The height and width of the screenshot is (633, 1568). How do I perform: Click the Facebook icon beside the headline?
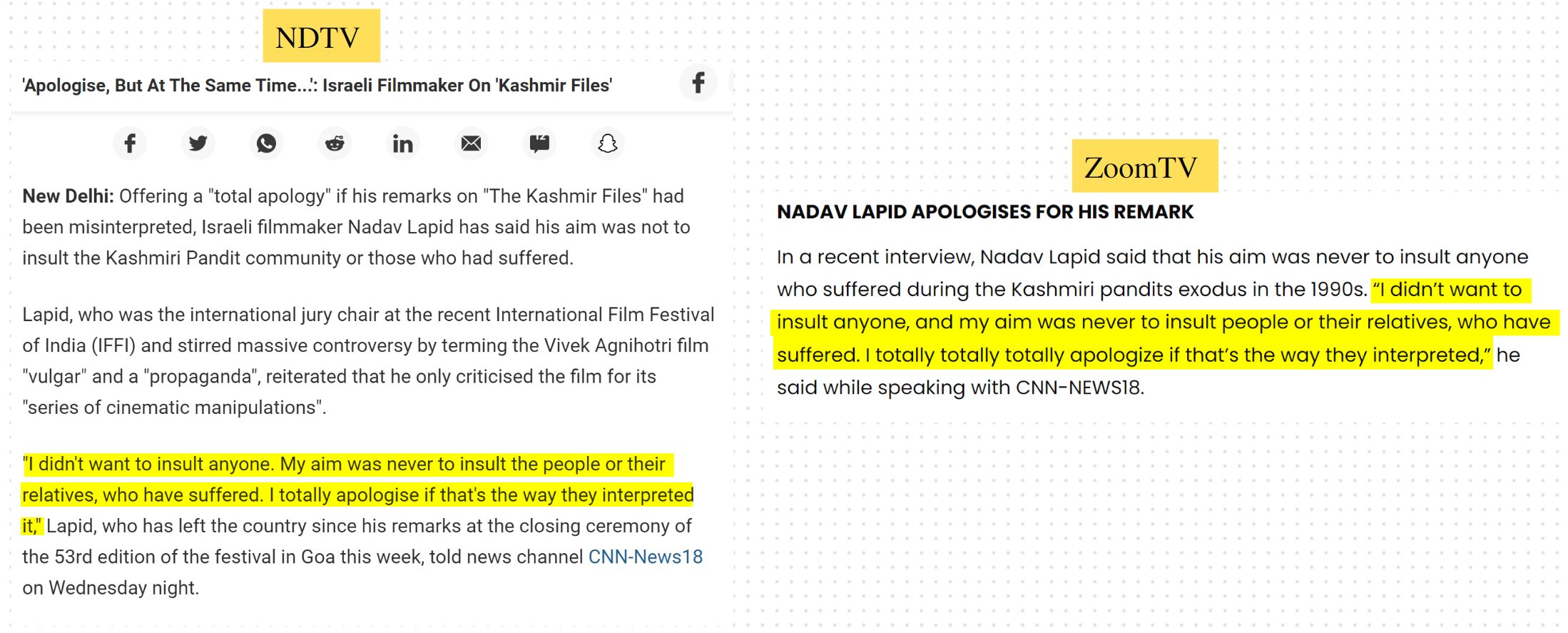click(698, 83)
